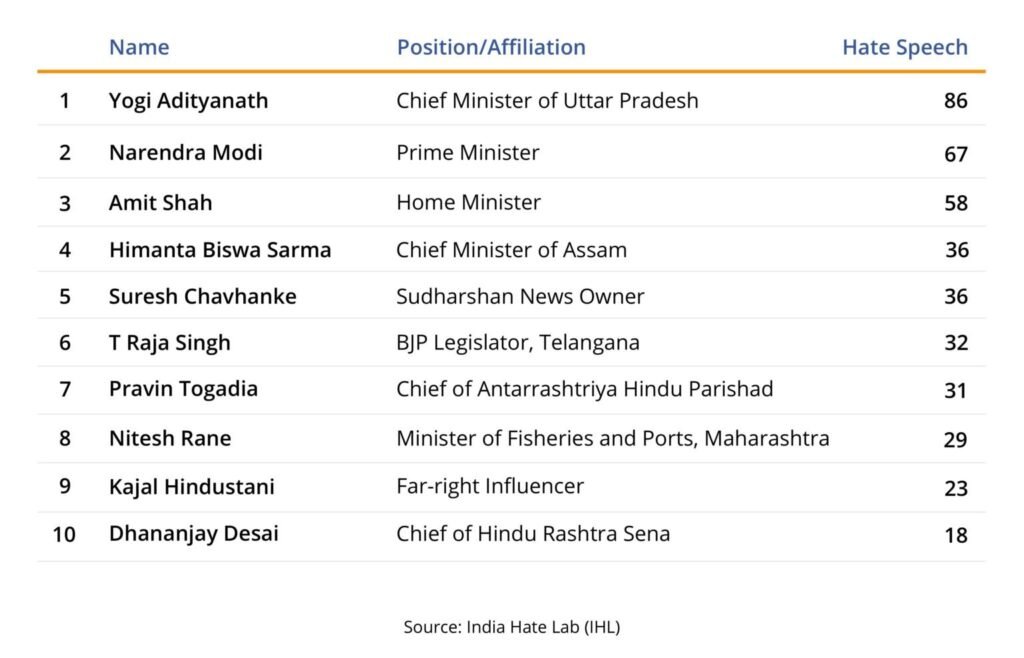The image size is (1024, 658).
Task: Click the Name column header
Action: [x=139, y=47]
